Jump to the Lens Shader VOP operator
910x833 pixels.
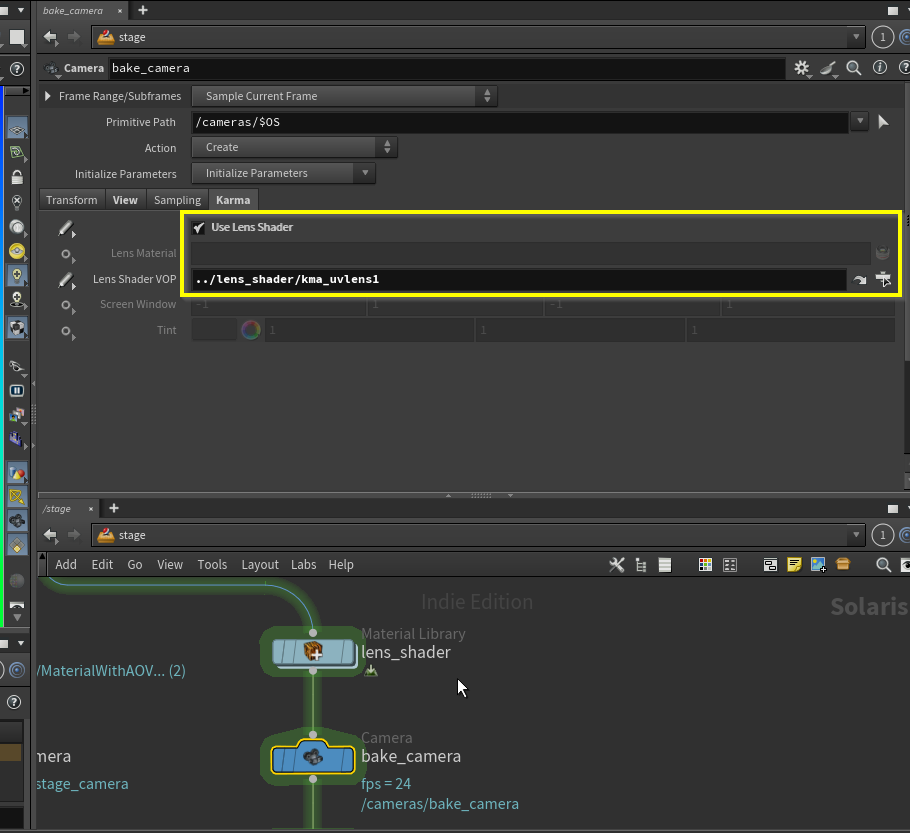(860, 280)
